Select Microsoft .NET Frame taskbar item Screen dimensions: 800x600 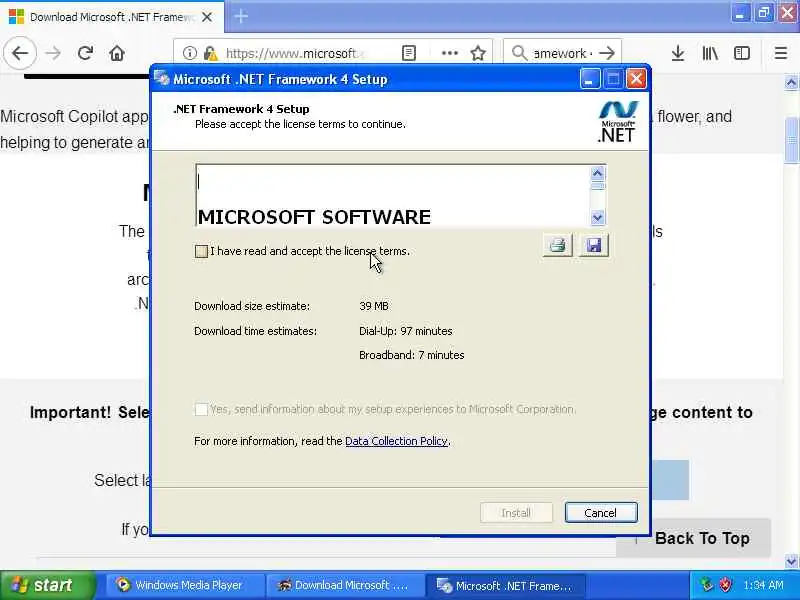coord(505,586)
